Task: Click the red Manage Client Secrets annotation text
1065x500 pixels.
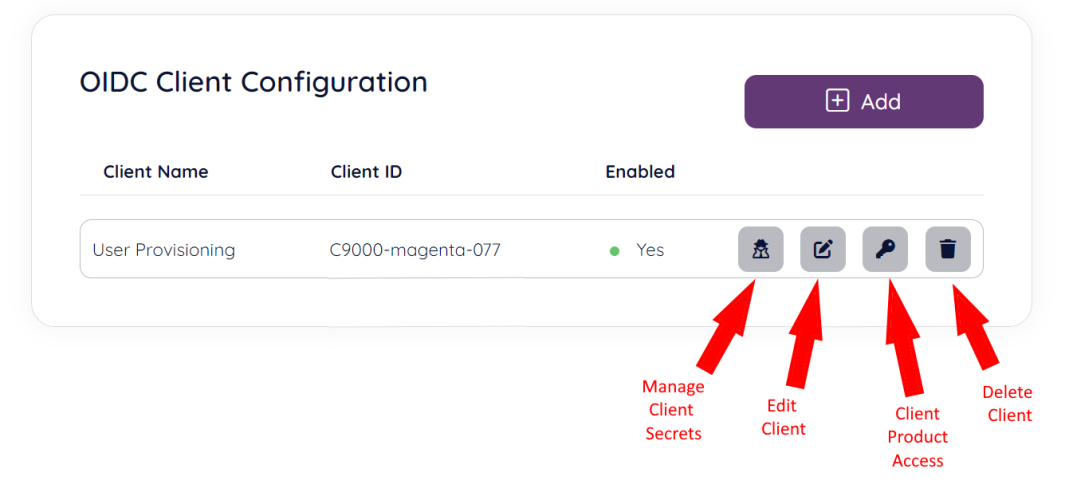Action: coord(673,410)
